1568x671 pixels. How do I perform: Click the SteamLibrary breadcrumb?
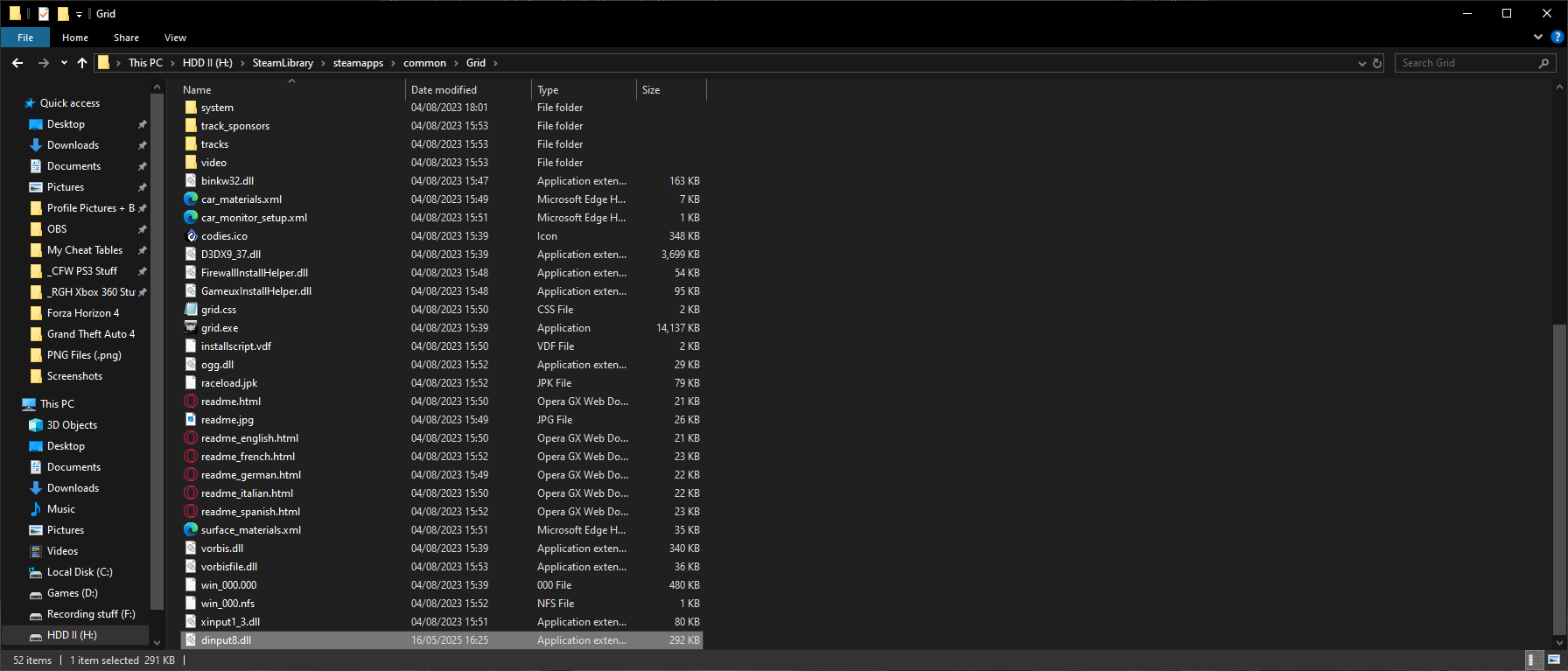(283, 63)
